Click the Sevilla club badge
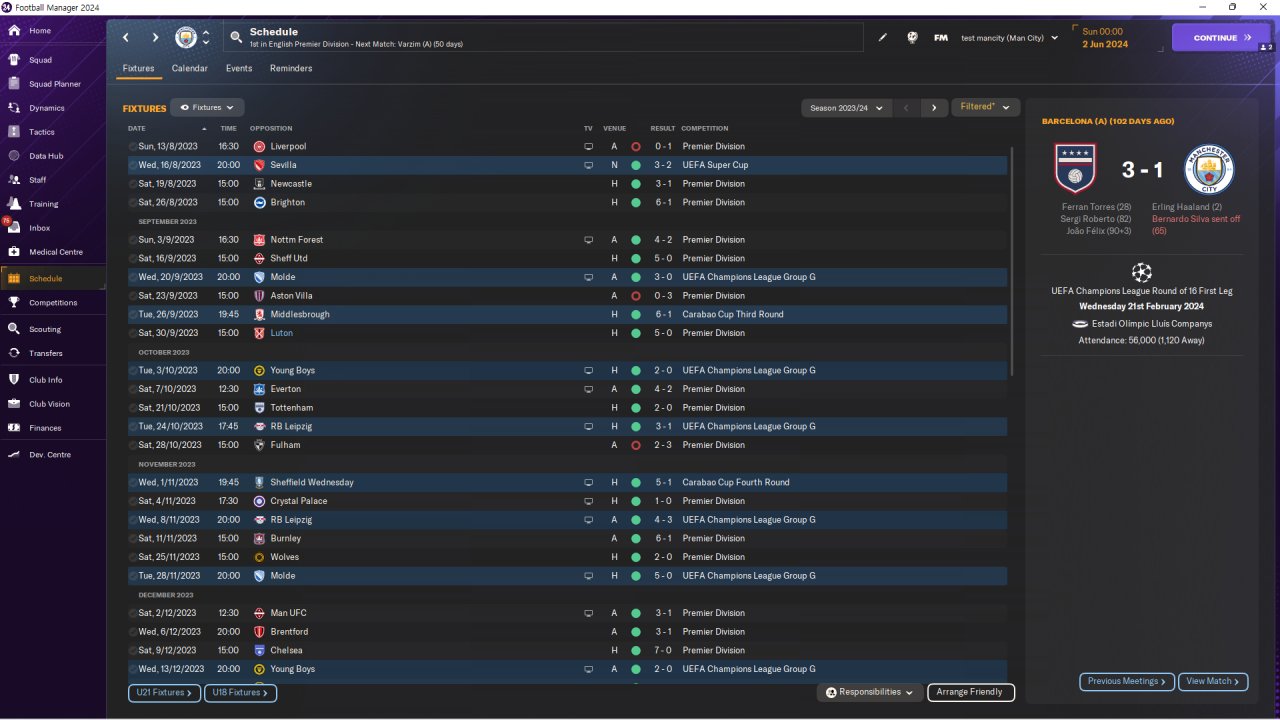Screen dimensions: 1280x720 pos(259,165)
